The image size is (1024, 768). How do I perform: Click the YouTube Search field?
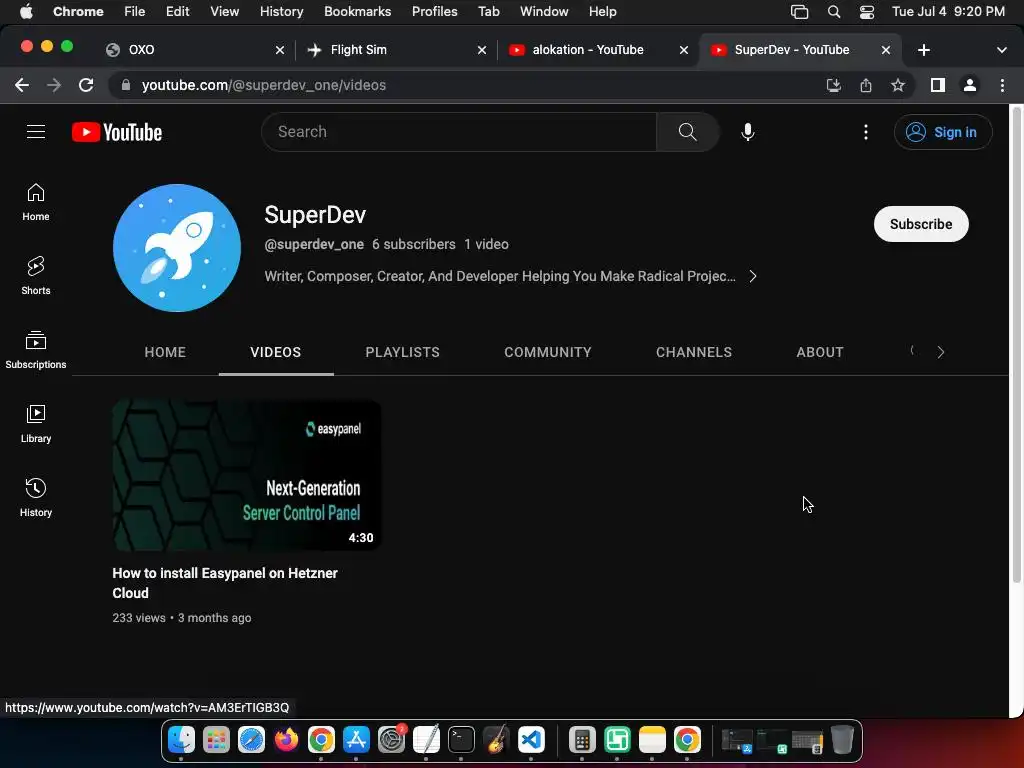458,132
